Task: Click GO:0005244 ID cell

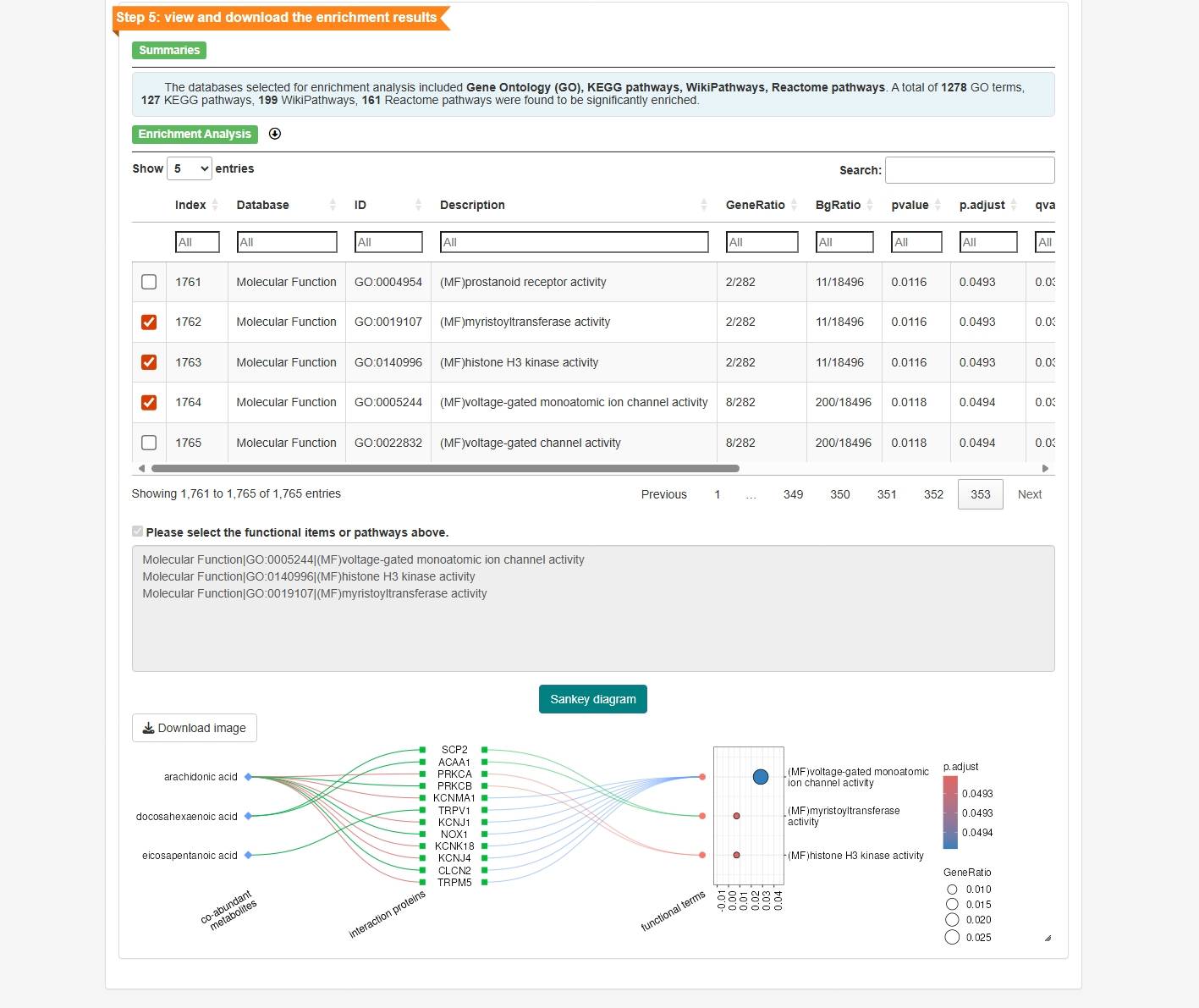Action: pyautogui.click(x=388, y=402)
